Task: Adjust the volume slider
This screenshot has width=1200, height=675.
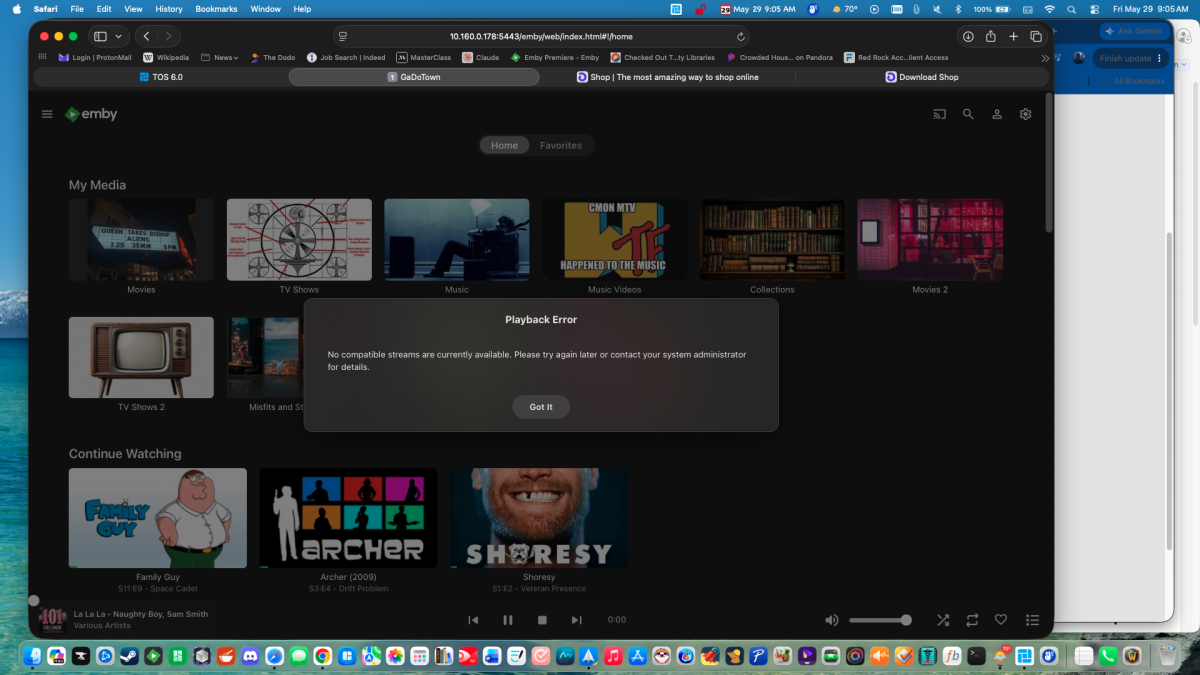Action: click(880, 620)
